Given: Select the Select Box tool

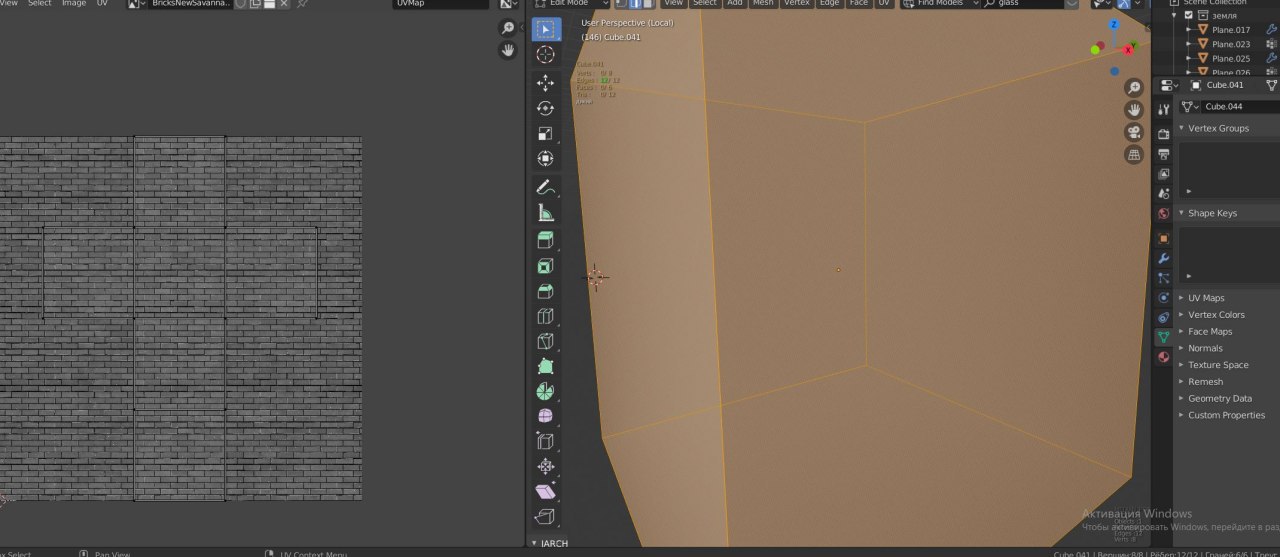Looking at the screenshot, I should click(546, 29).
